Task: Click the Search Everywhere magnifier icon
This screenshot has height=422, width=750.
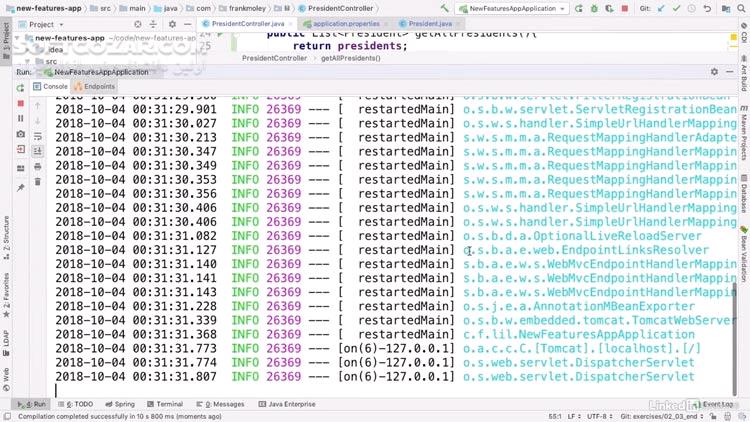Action: point(741,9)
